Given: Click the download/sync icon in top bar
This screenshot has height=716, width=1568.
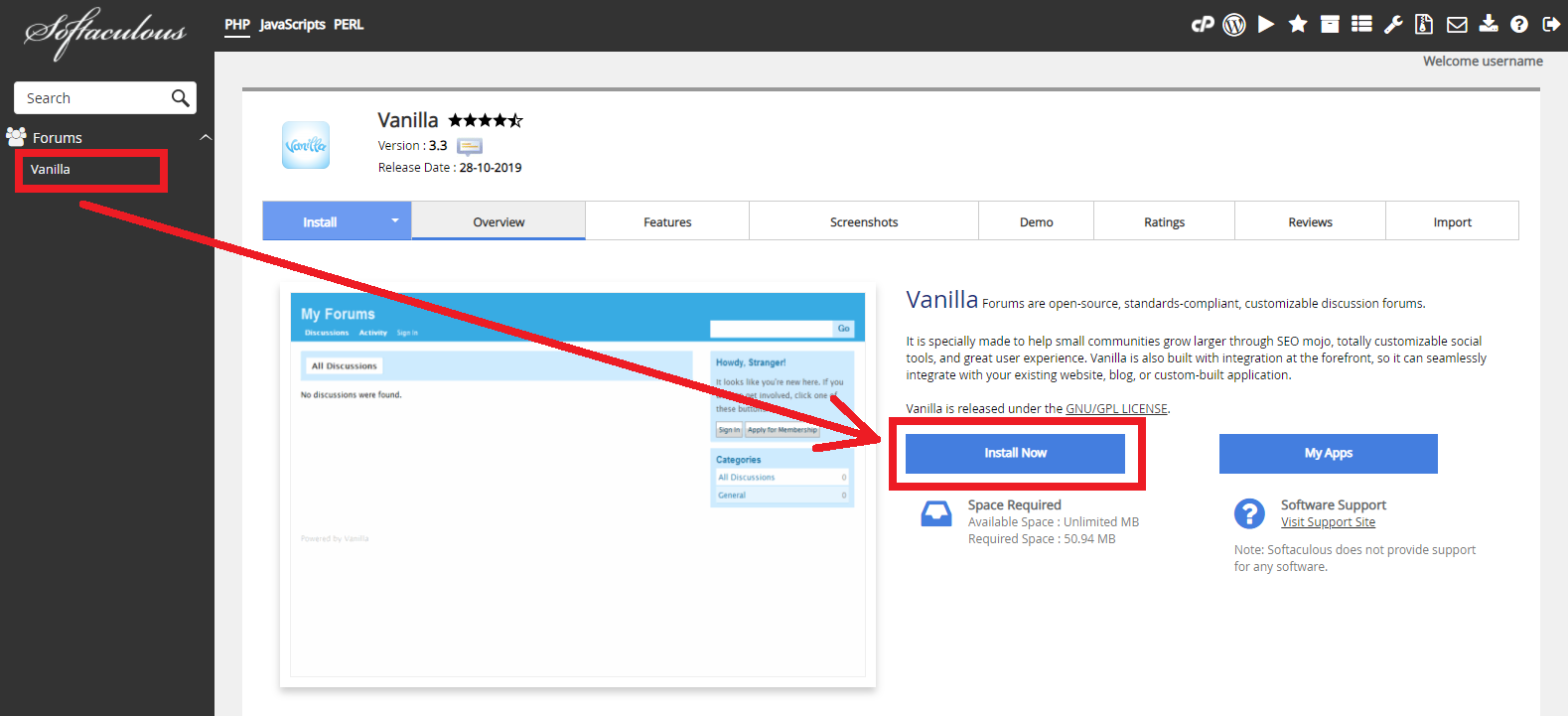Looking at the screenshot, I should (1489, 24).
